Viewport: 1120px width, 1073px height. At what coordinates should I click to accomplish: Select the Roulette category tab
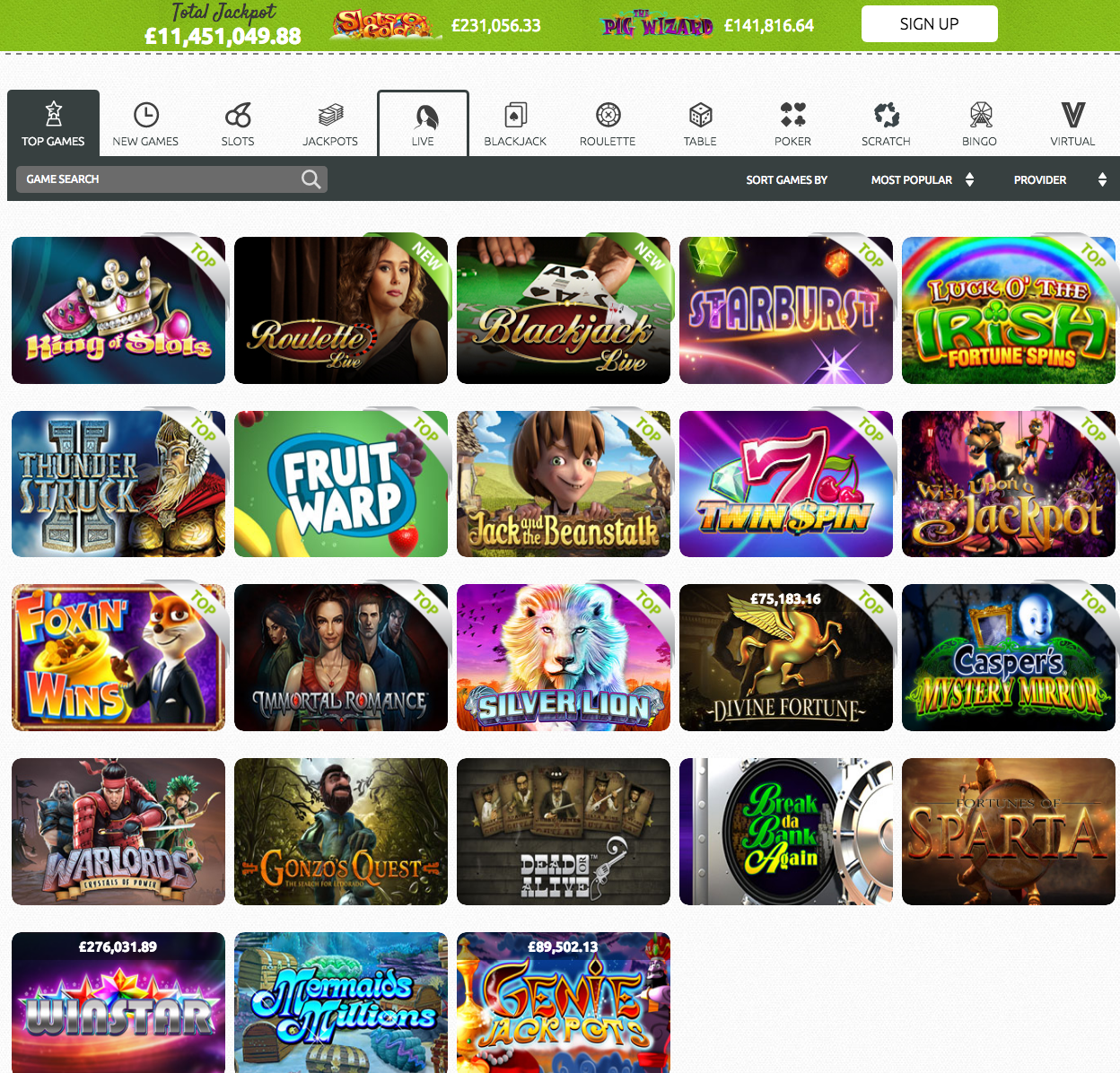608,123
